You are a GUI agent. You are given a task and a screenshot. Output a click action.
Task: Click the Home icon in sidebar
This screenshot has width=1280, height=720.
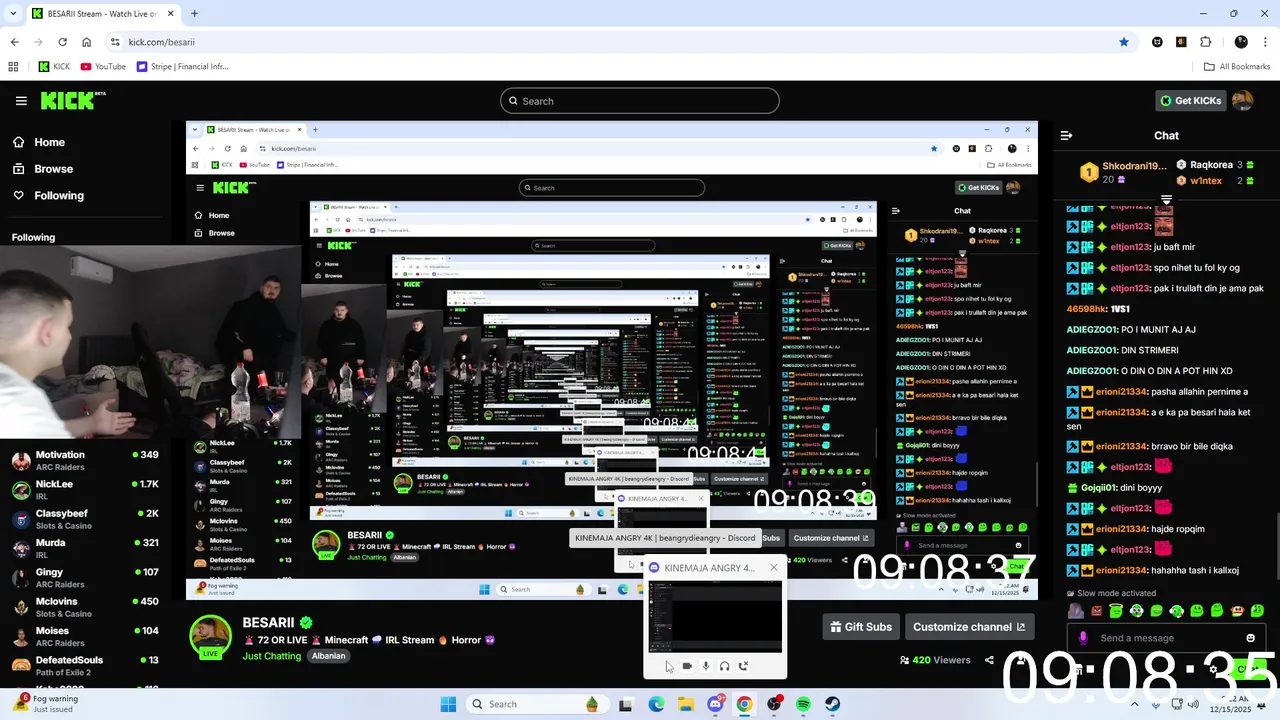[x=19, y=142]
